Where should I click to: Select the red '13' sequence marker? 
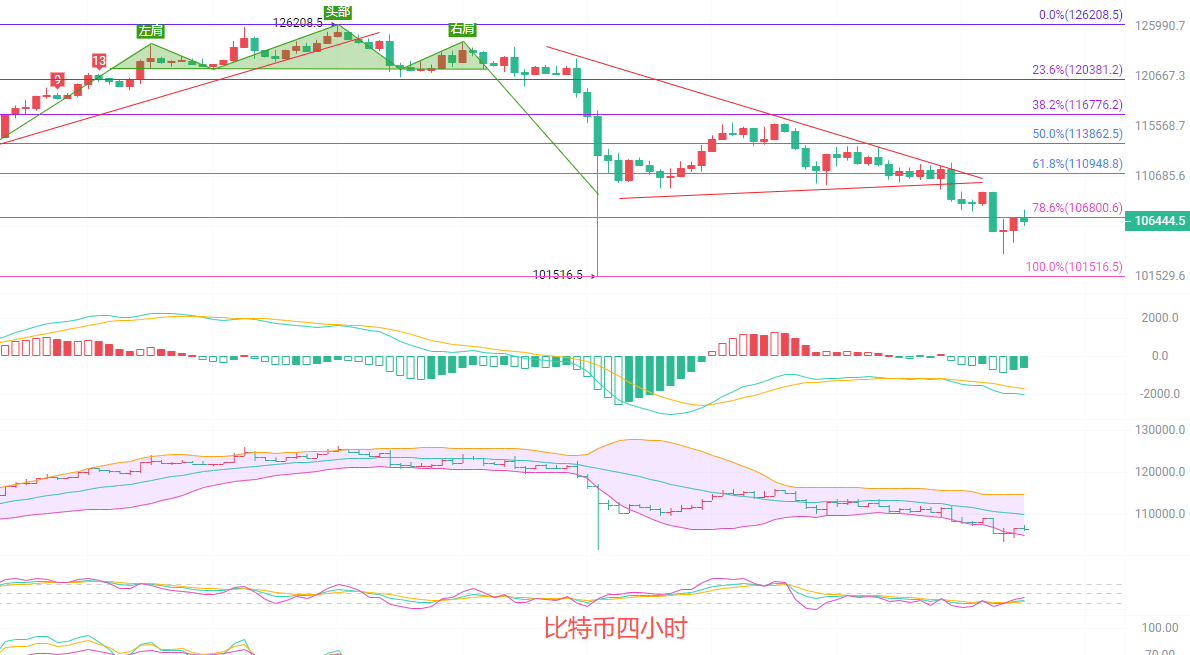point(99,62)
